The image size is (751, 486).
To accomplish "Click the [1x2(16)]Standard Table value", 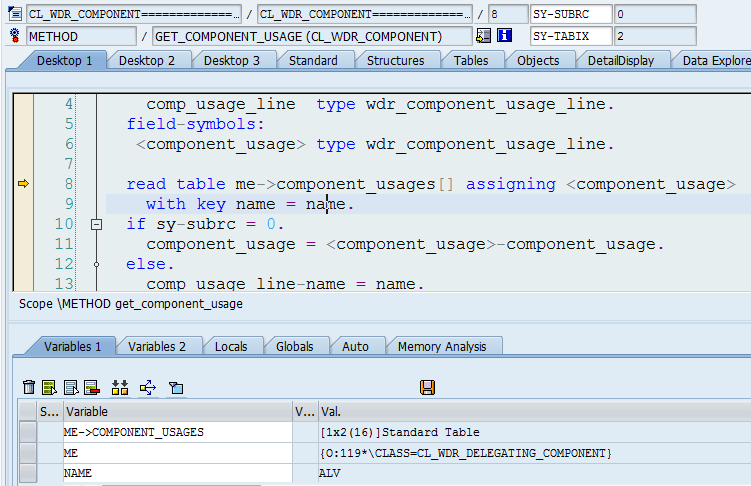I will (400, 432).
